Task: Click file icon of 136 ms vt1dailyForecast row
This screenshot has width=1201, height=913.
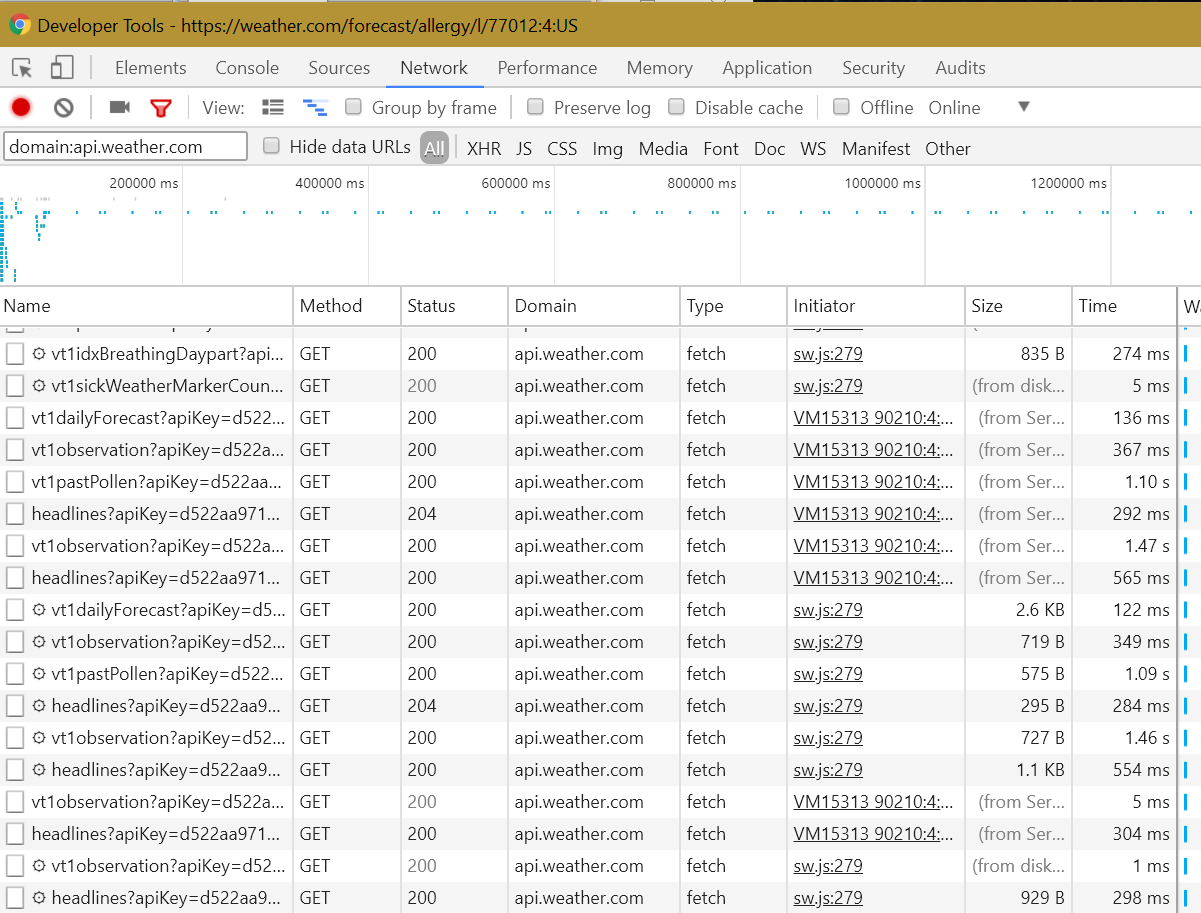Action: tap(15, 418)
